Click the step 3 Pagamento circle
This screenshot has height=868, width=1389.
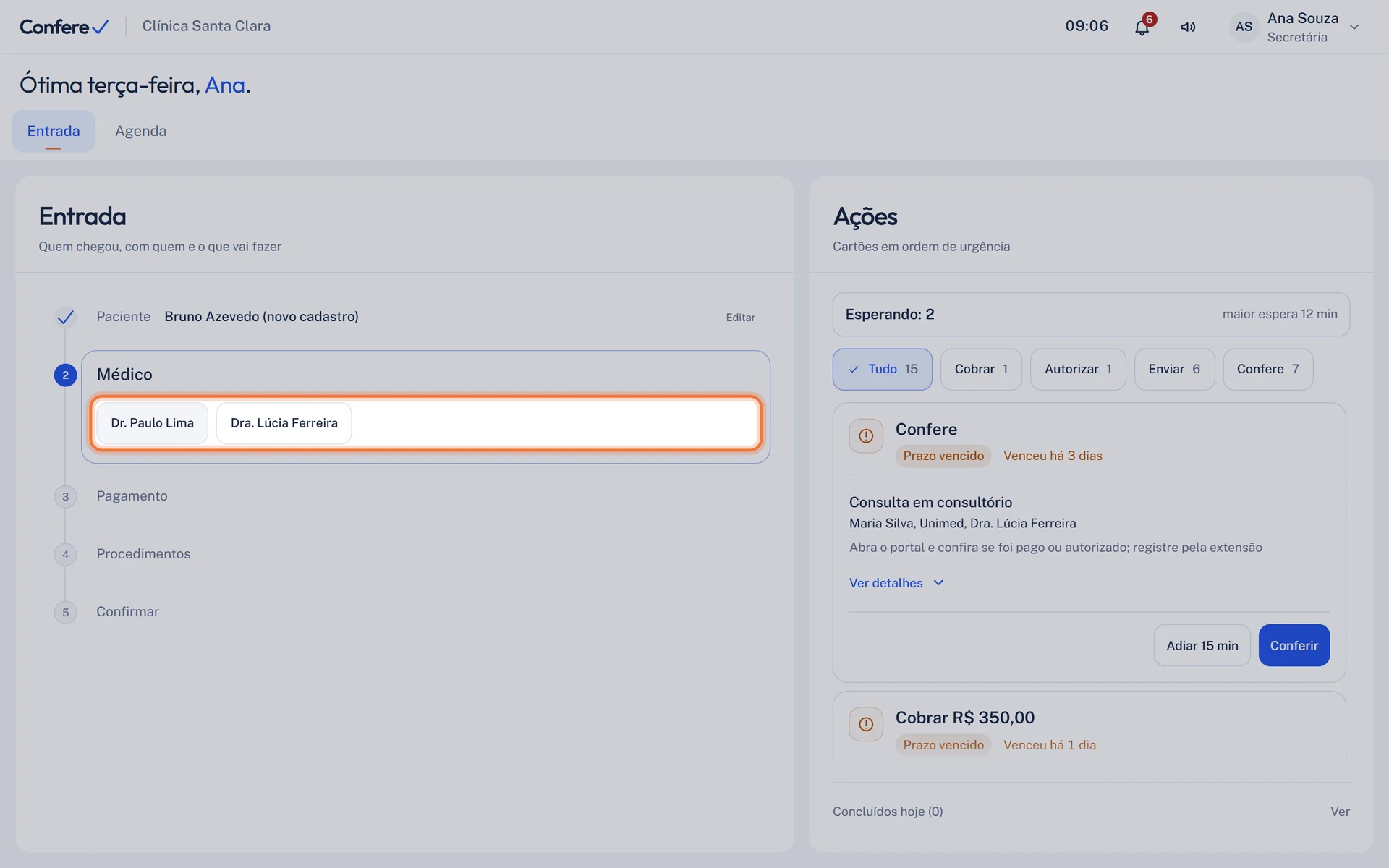coord(66,496)
